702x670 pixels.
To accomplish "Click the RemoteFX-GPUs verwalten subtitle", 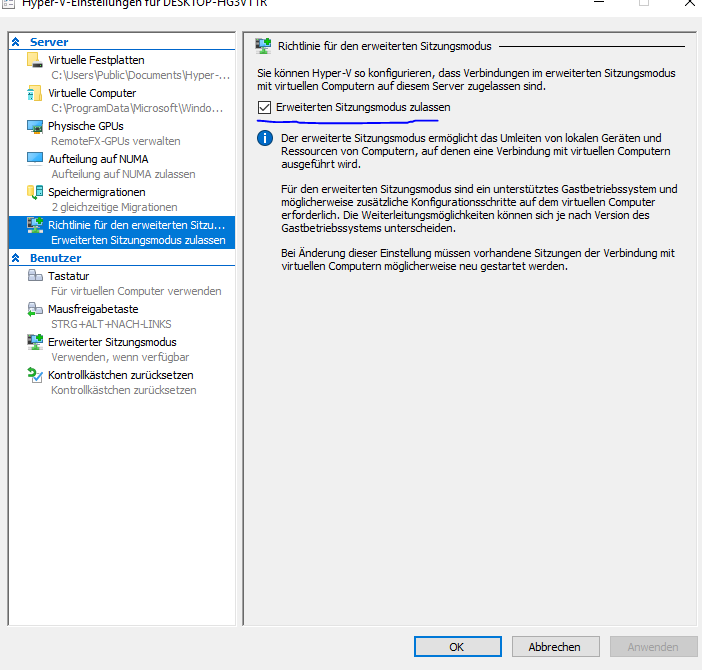I will click(x=116, y=141).
